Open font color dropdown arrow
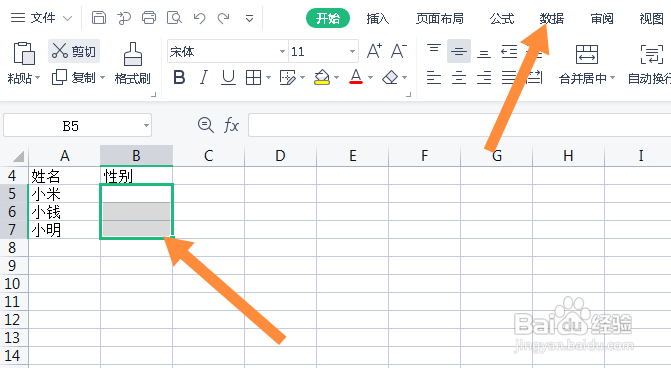This screenshot has height=368, width=671. pyautogui.click(x=371, y=78)
